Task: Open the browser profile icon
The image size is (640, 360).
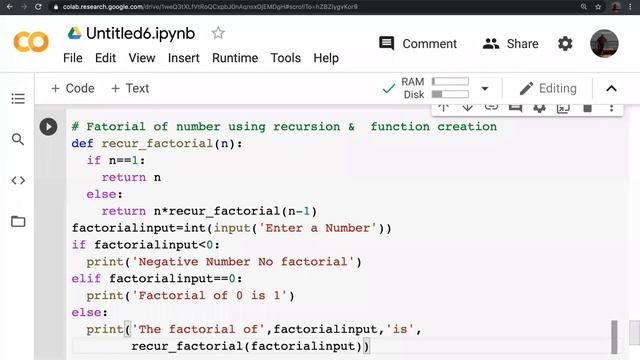Action: [x=616, y=7]
